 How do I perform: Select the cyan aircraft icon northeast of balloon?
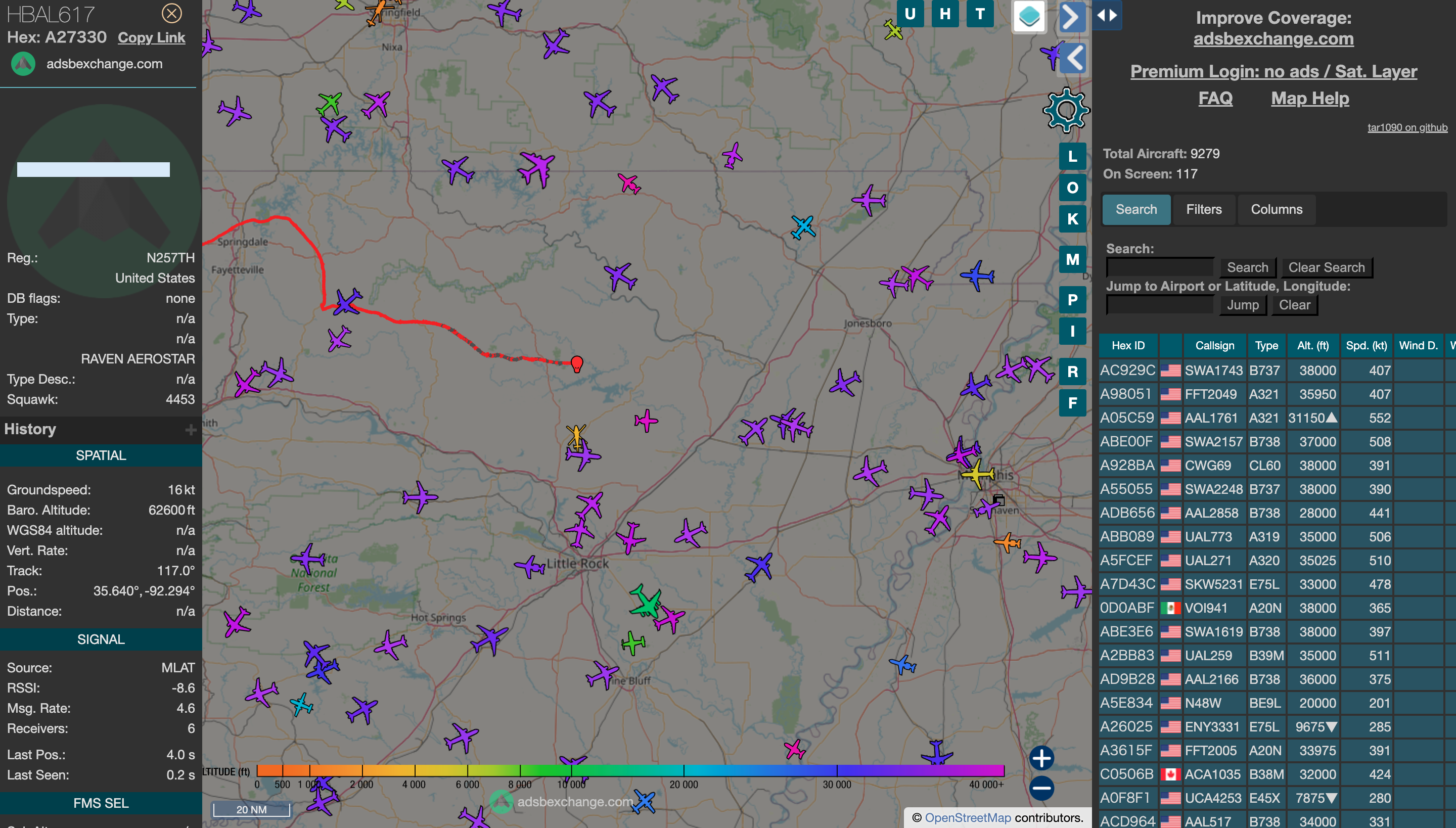pos(803,227)
